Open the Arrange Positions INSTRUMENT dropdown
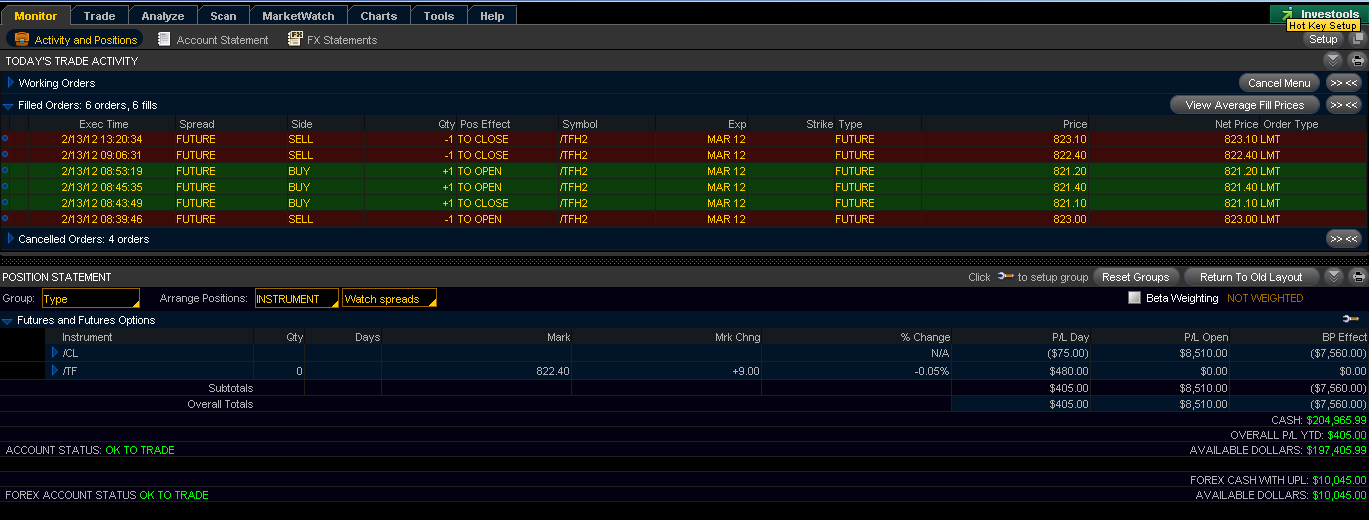 (x=296, y=298)
